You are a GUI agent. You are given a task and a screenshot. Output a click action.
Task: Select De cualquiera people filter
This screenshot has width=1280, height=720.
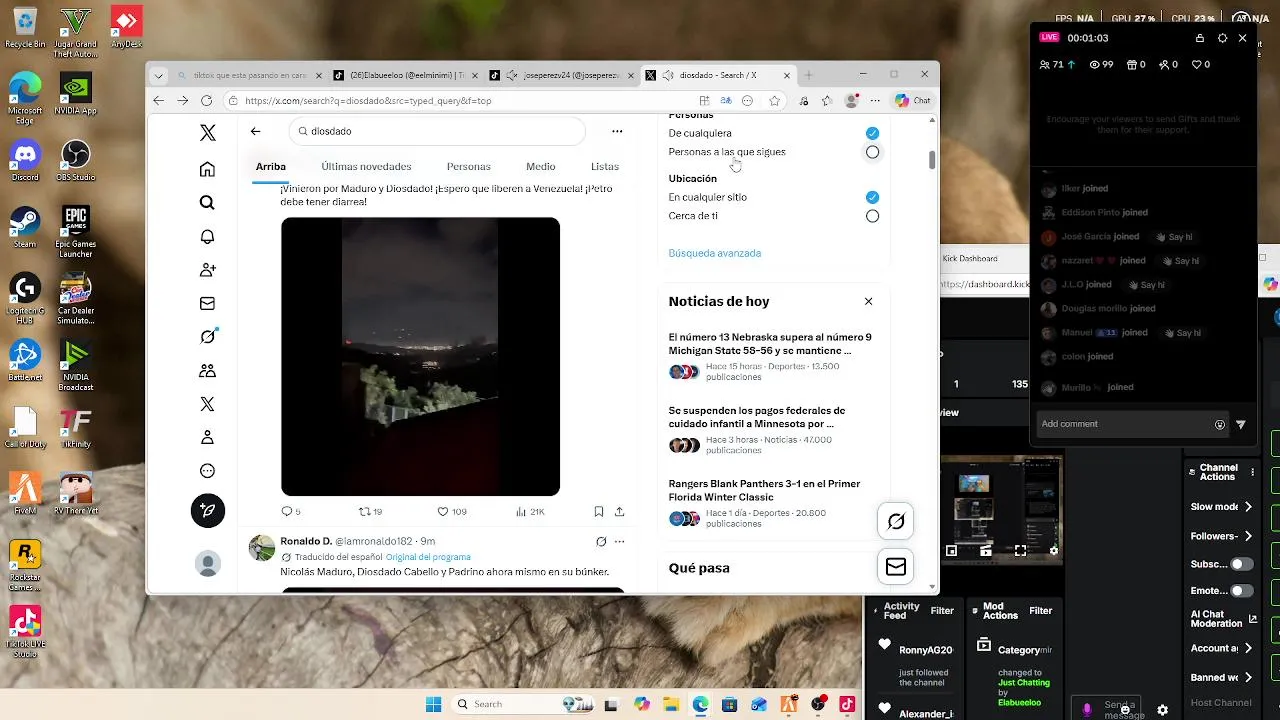(872, 133)
